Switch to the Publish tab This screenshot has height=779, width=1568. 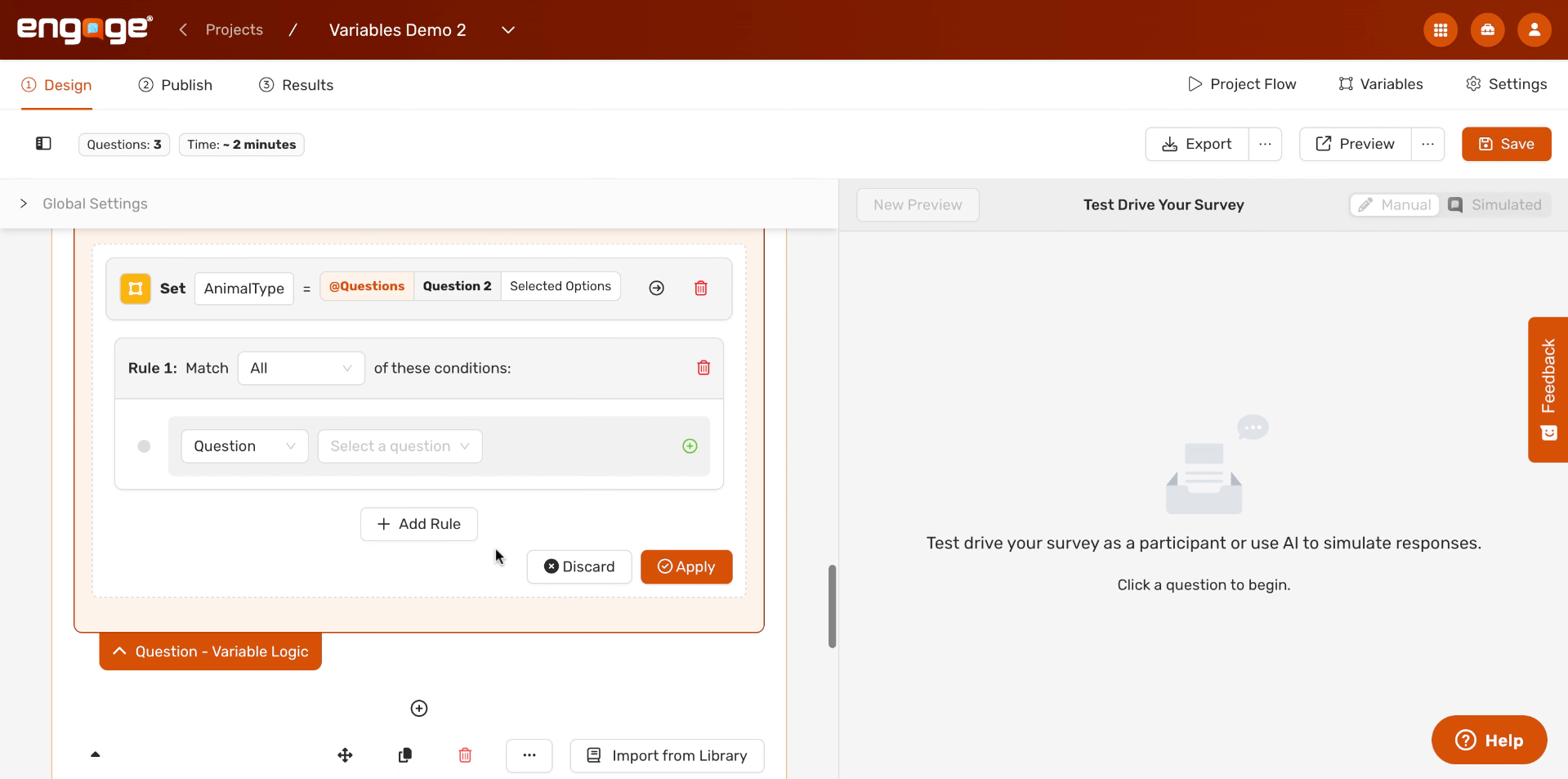click(175, 85)
